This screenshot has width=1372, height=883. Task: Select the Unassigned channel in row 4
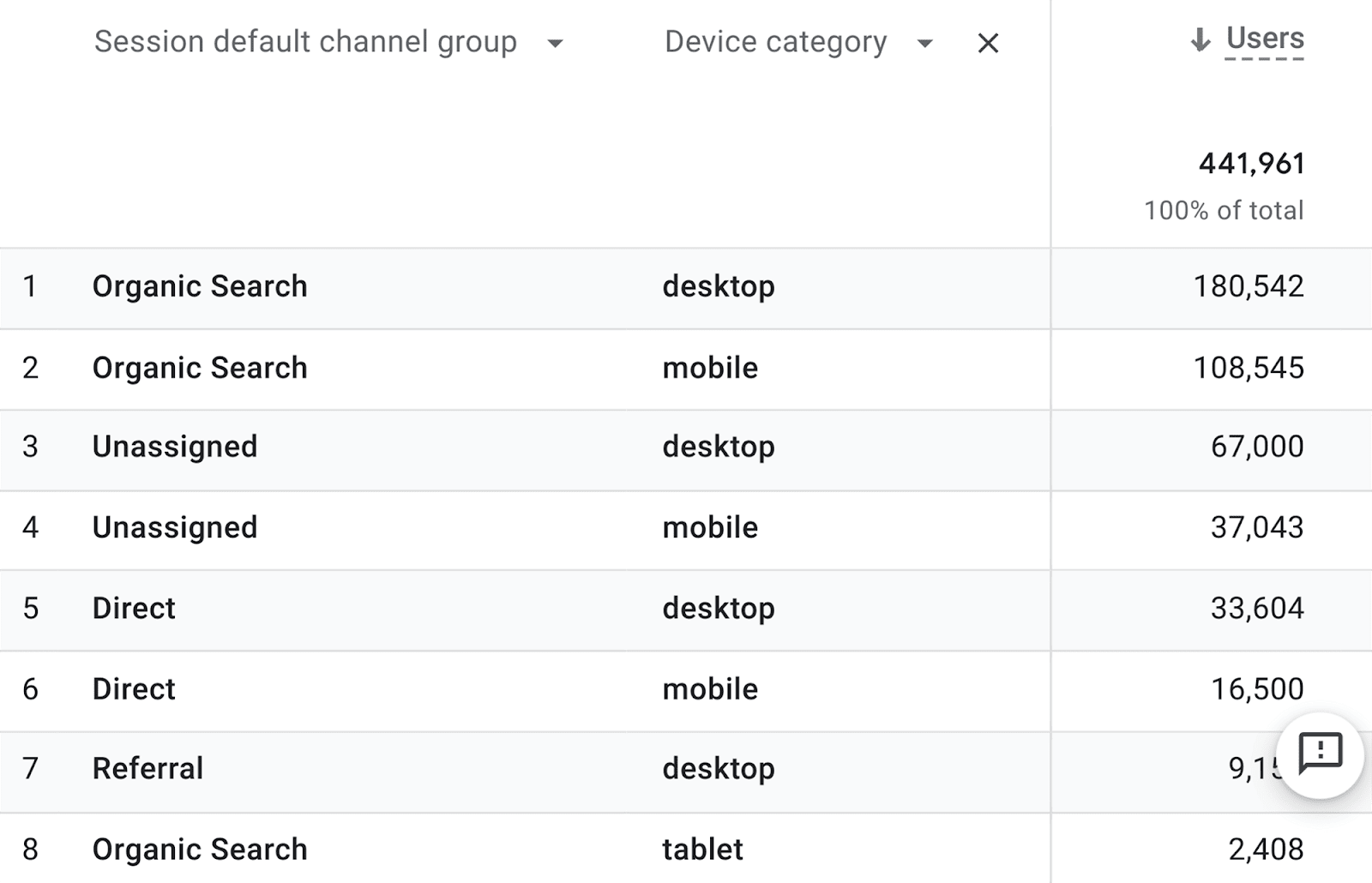175,528
